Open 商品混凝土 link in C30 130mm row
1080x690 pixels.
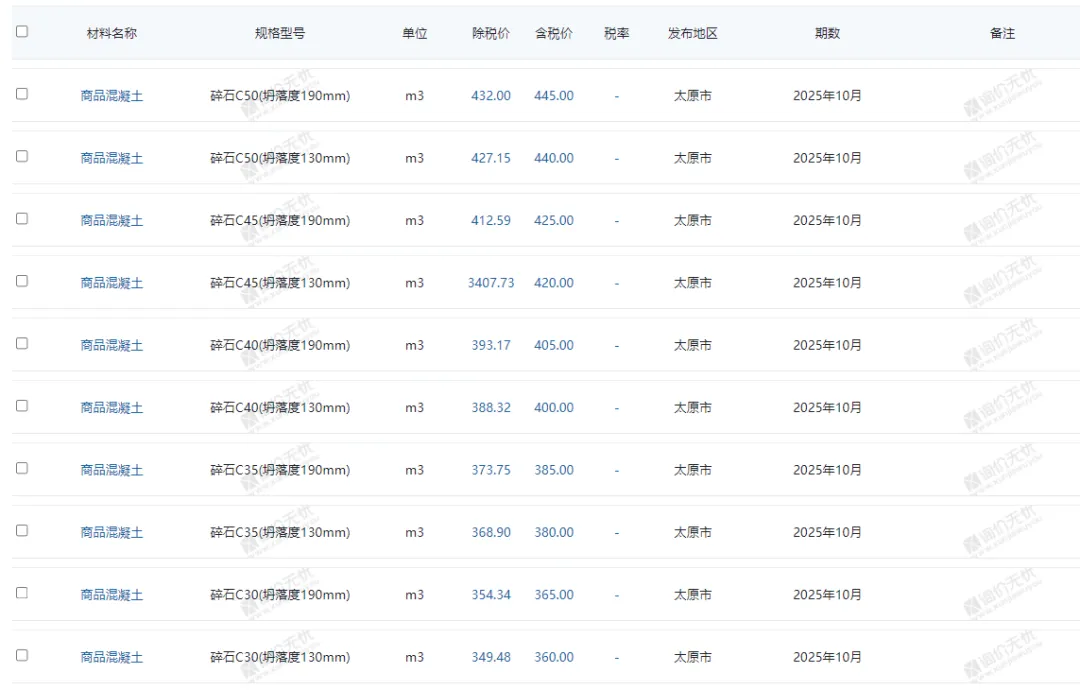pyautogui.click(x=112, y=657)
